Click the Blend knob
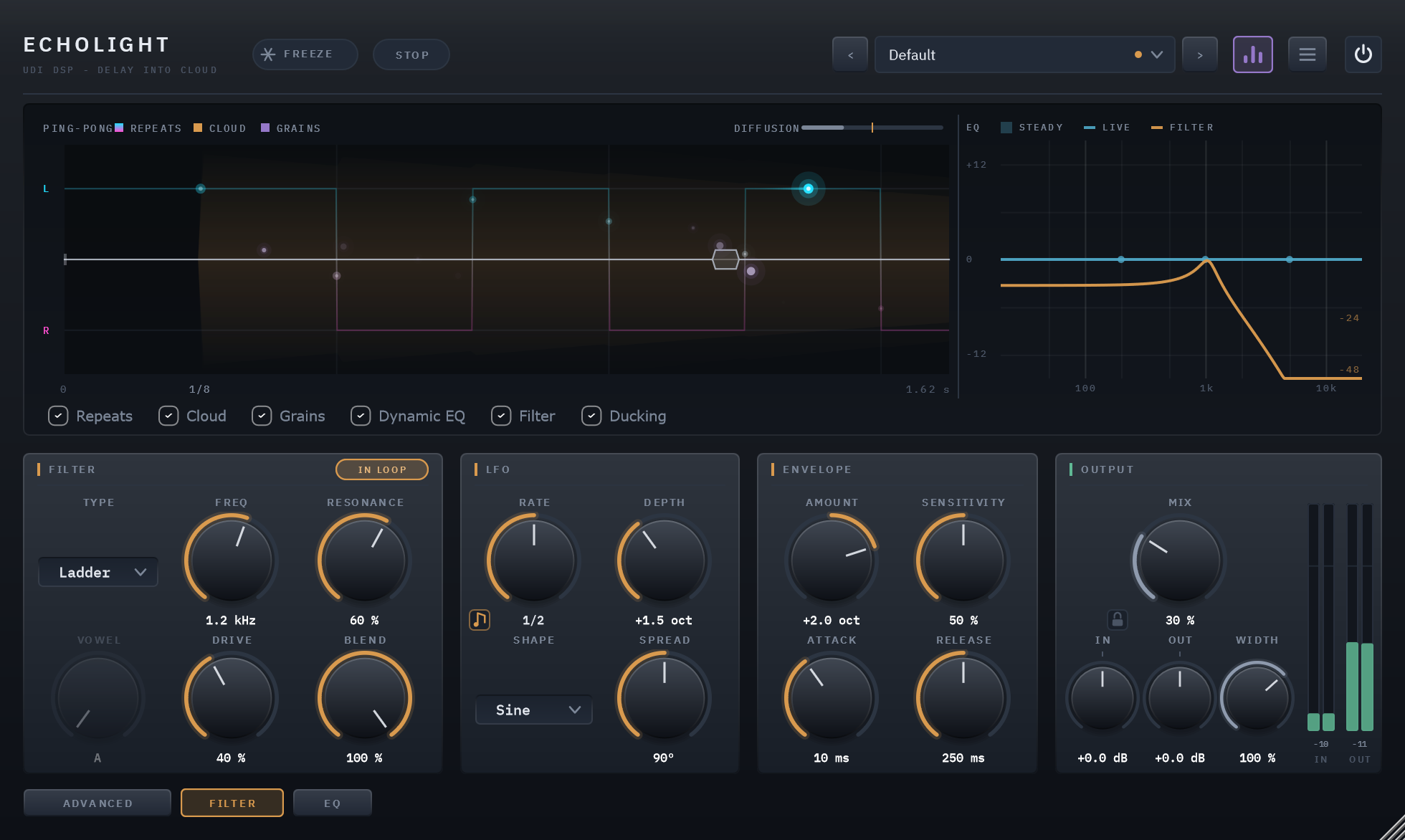The height and width of the screenshot is (840, 1405). point(364,697)
